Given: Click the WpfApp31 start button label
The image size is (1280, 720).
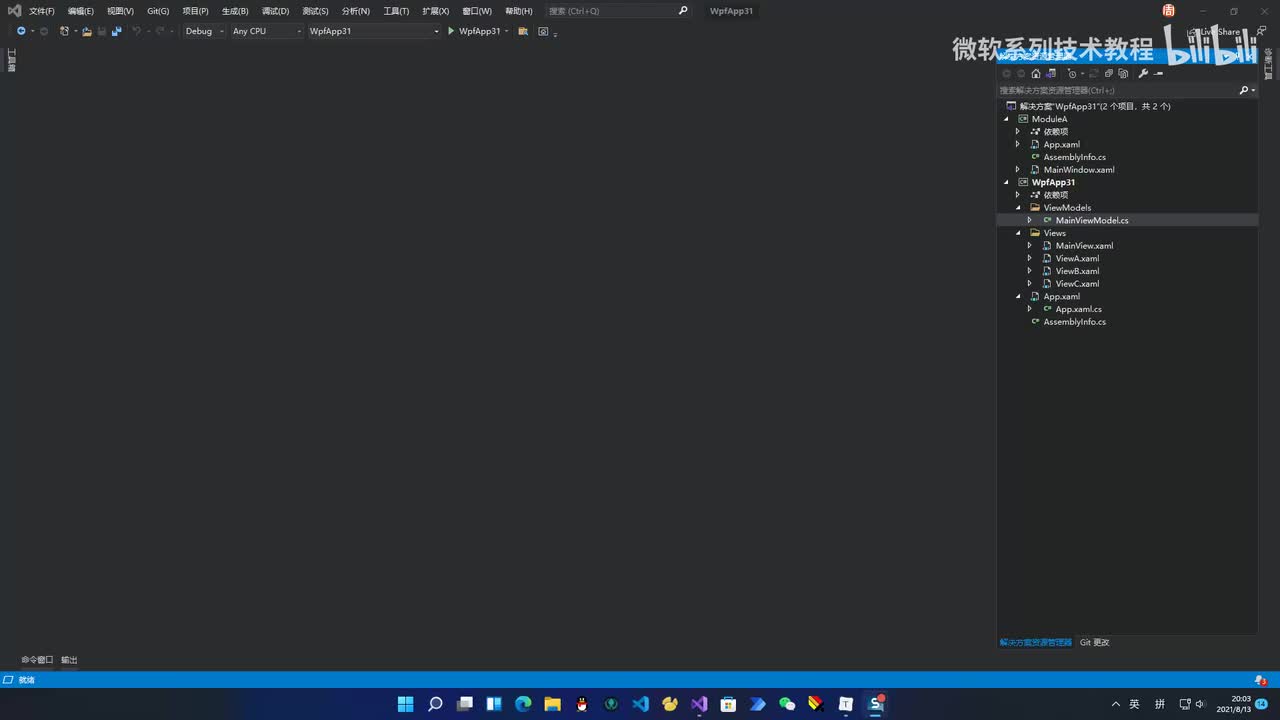Looking at the screenshot, I should (480, 31).
